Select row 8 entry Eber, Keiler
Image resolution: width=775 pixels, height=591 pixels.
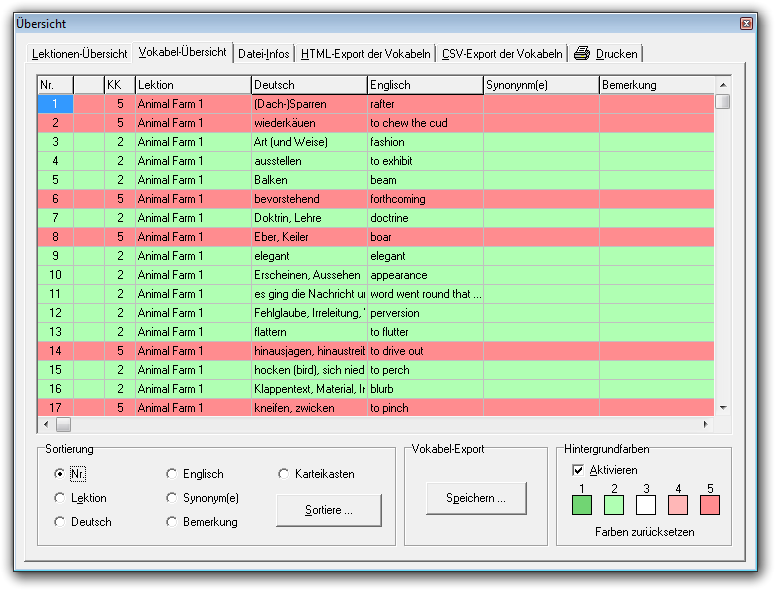click(x=308, y=237)
